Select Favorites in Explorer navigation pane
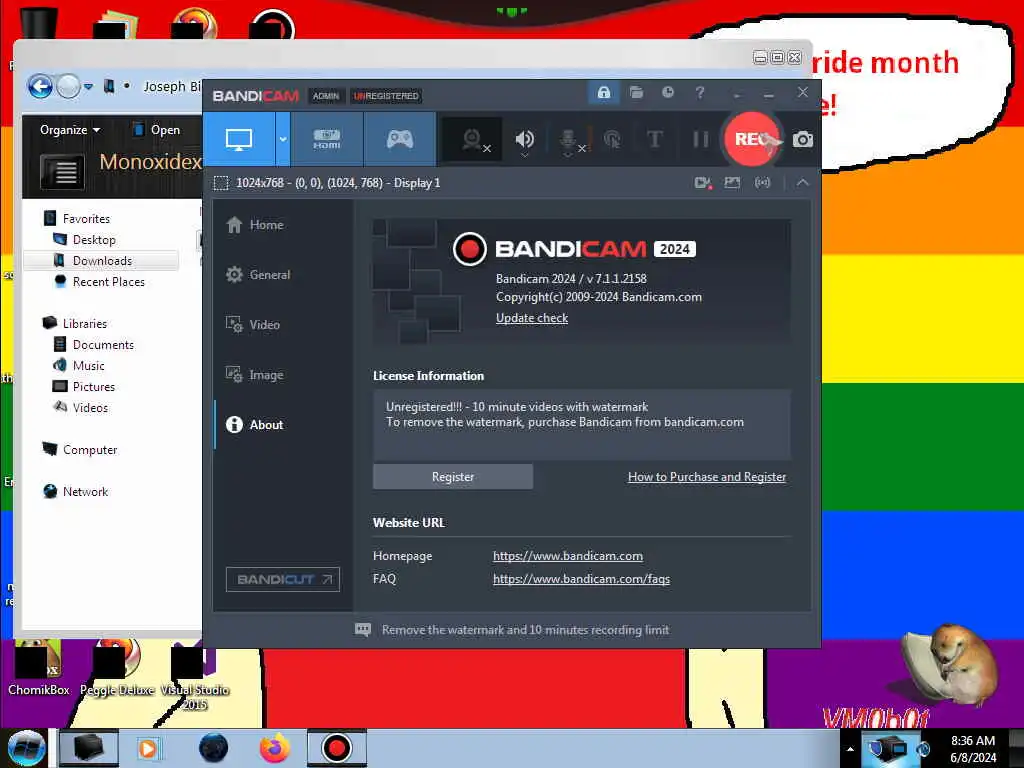Screen dimensions: 1024x768 coord(86,218)
